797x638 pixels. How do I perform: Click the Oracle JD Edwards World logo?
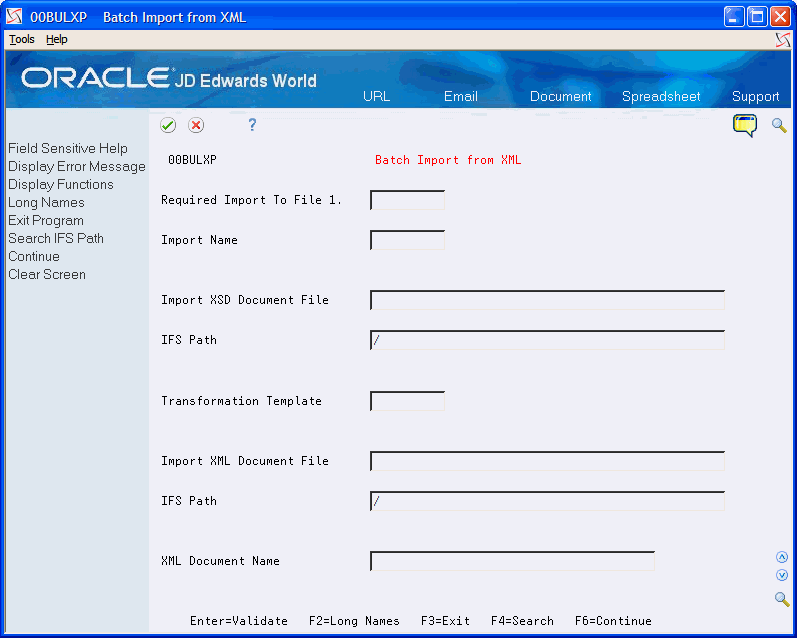[169, 78]
